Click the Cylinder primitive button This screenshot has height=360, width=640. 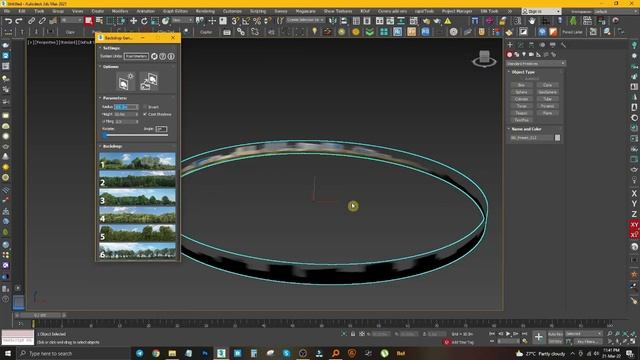(x=522, y=99)
